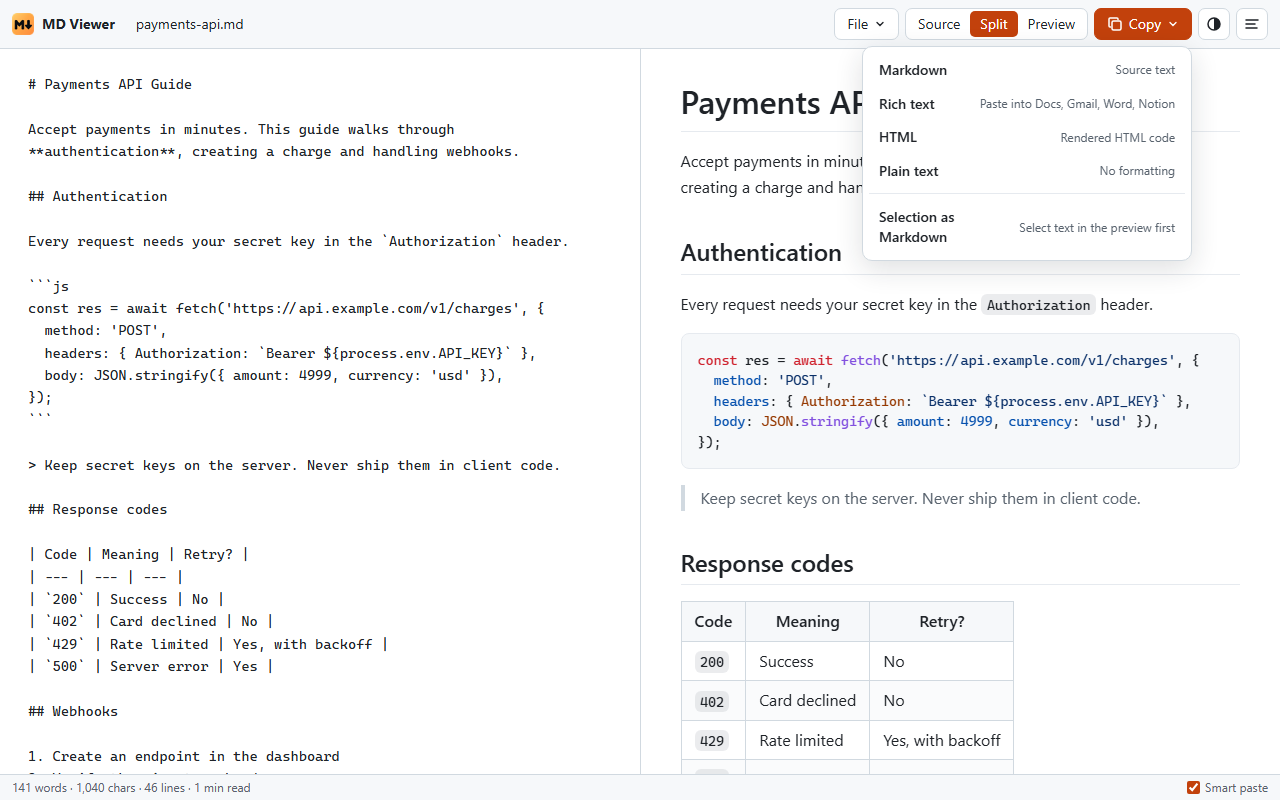
Task: Click the '## Authentication' source line
Action: 98,196
